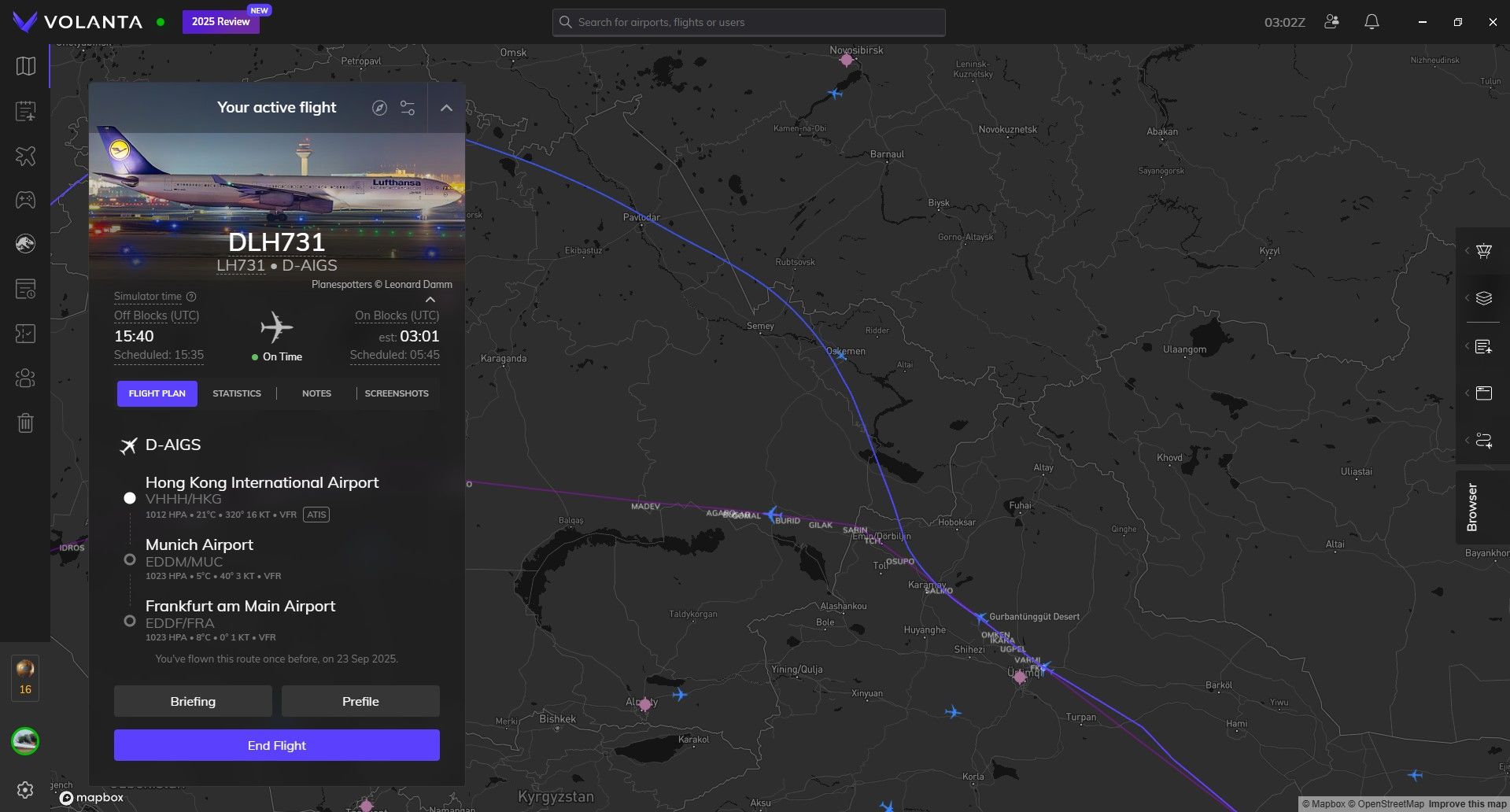Click the notifications bell icon
This screenshot has height=812, width=1510.
click(x=1372, y=22)
